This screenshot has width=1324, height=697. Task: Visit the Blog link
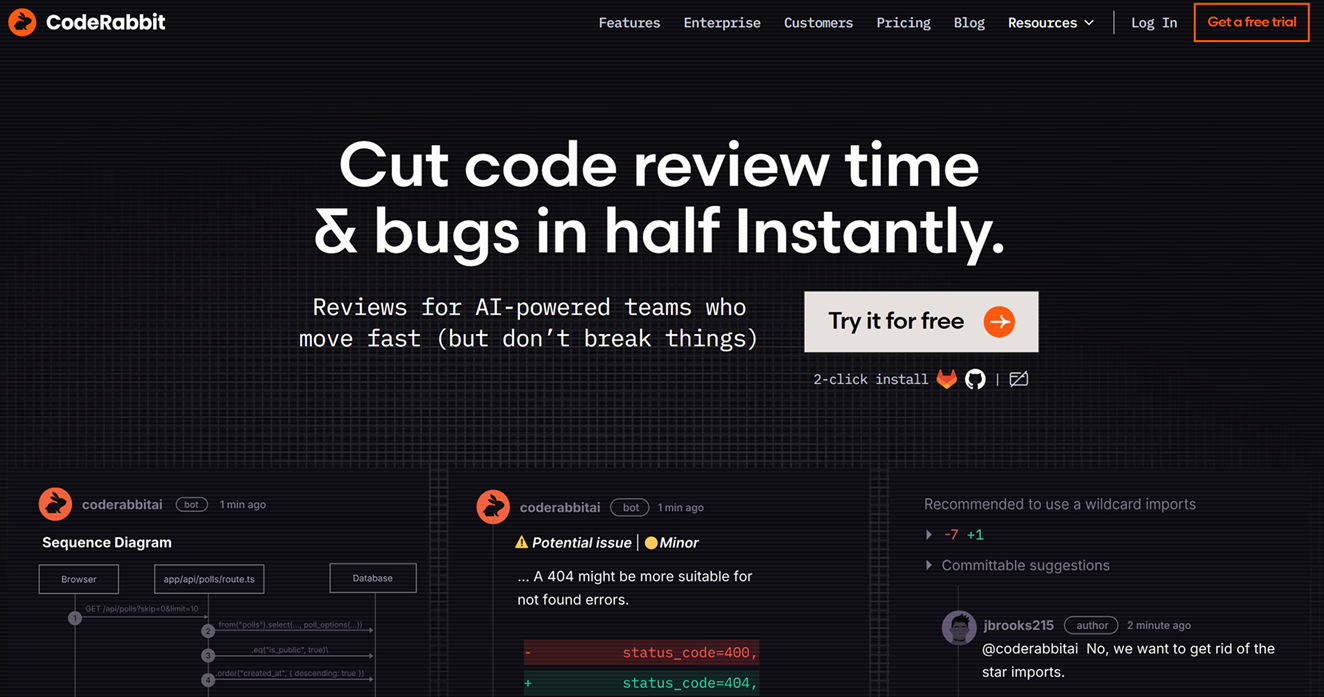click(x=968, y=22)
